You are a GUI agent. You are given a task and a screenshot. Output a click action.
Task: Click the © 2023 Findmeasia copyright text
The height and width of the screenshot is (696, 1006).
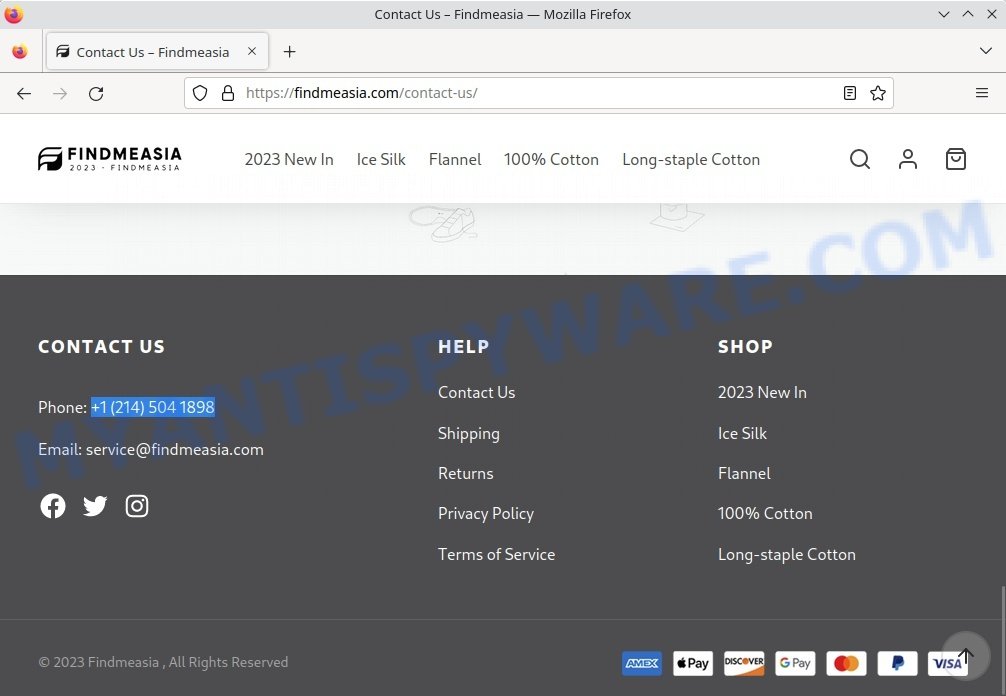tap(163, 662)
